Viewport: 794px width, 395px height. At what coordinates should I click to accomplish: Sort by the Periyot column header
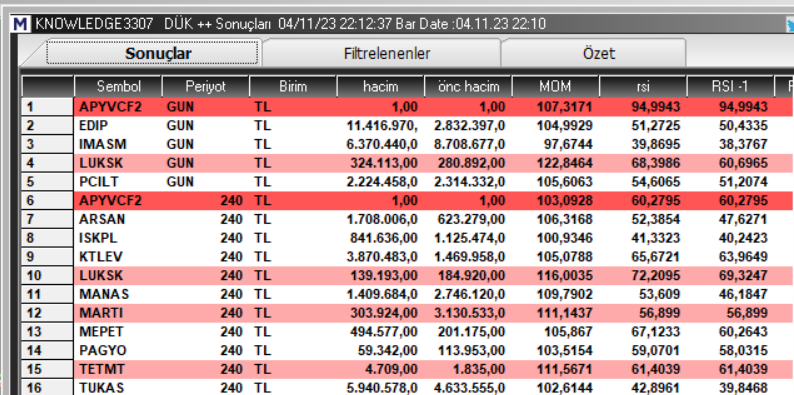(206, 87)
